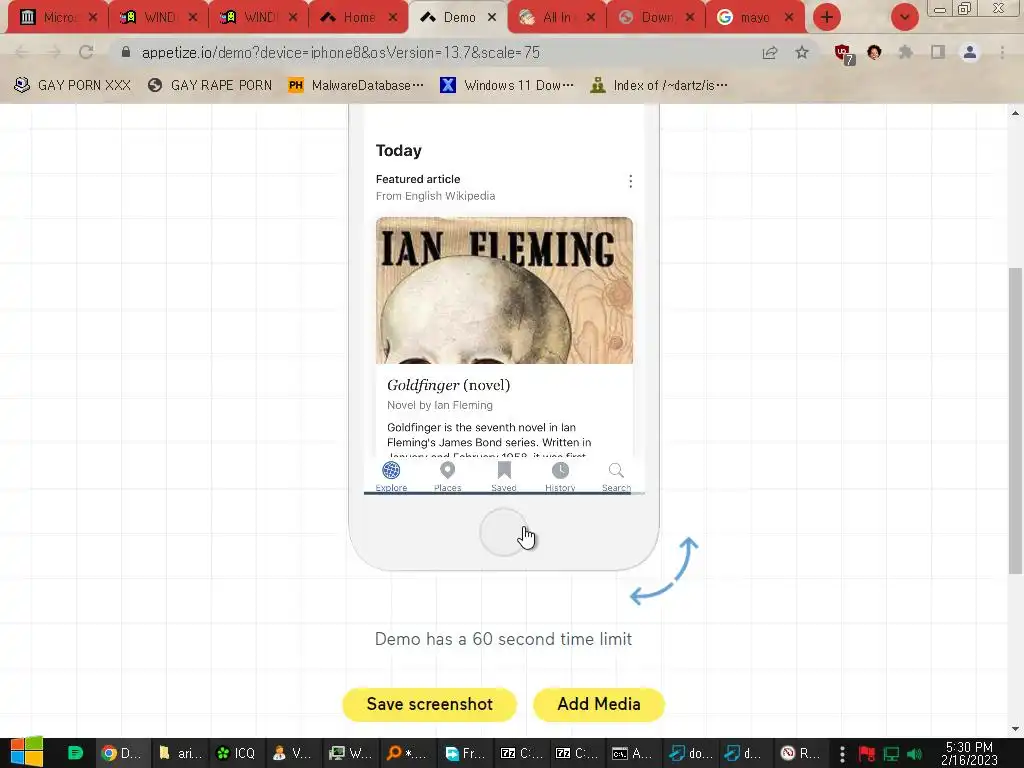Open the featured article three-dot menu
The image size is (1024, 768).
[x=630, y=181]
